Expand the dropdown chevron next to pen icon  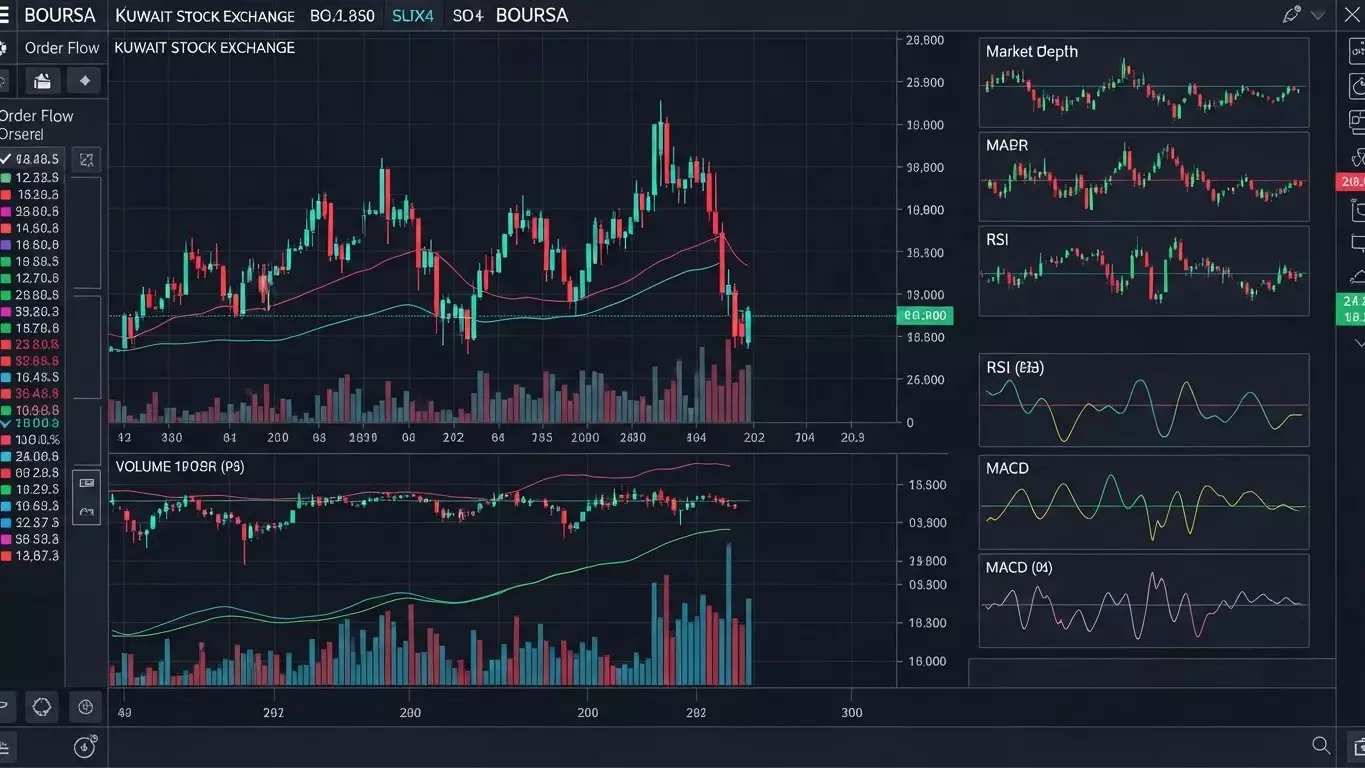[1318, 15]
